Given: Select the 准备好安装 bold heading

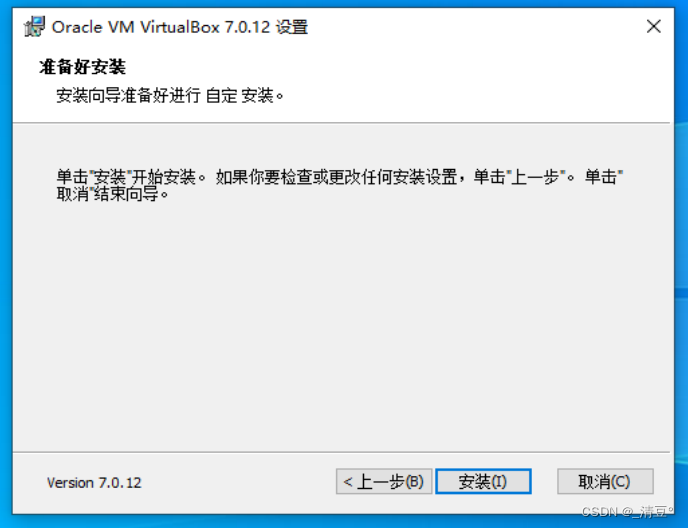Looking at the screenshot, I should point(82,67).
